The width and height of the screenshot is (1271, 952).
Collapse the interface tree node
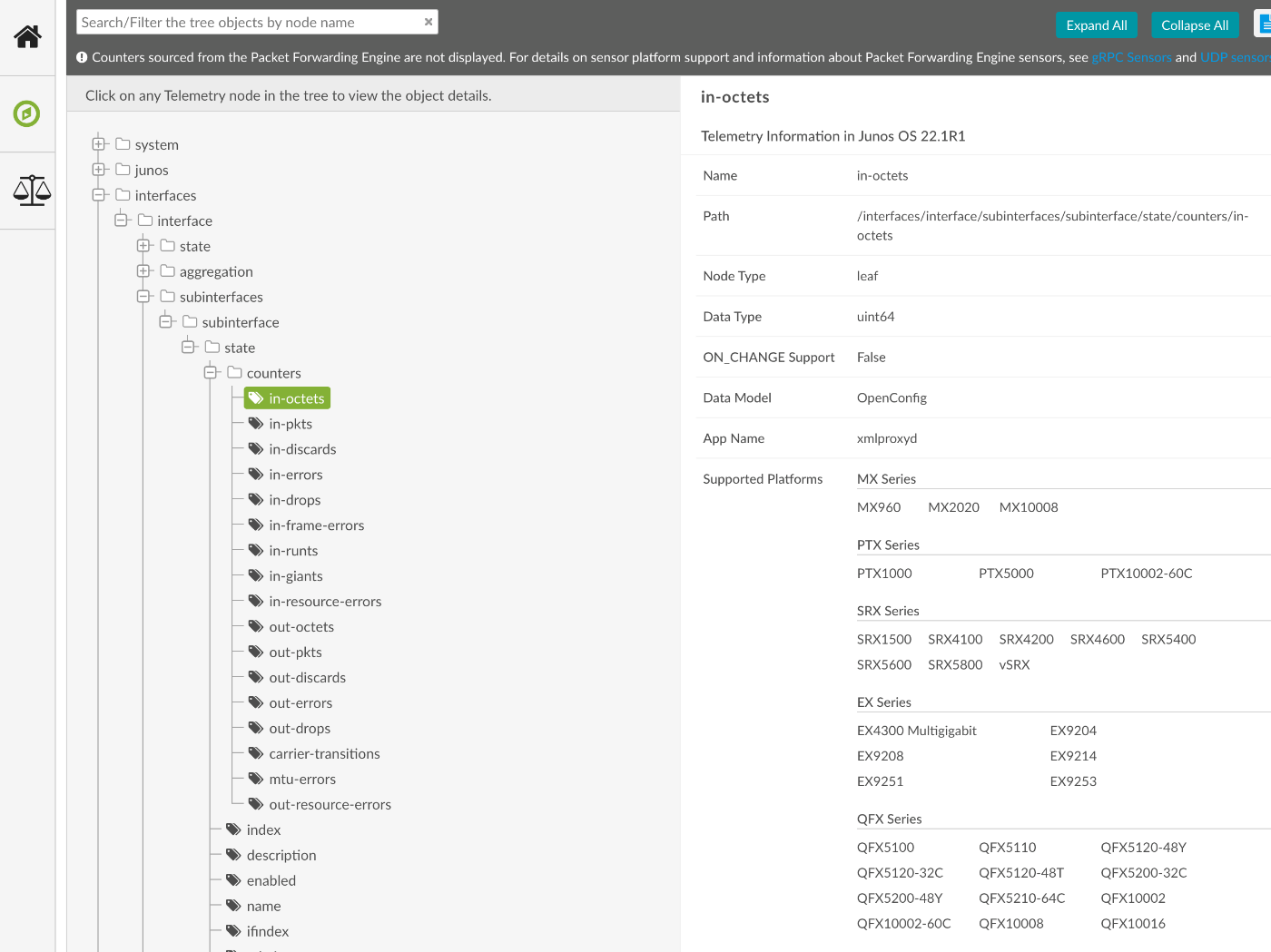(x=121, y=221)
